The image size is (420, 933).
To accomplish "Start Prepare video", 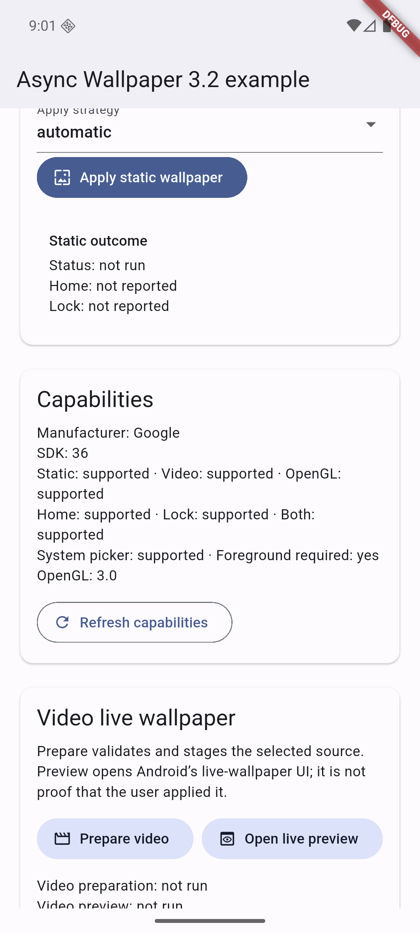I will [115, 839].
